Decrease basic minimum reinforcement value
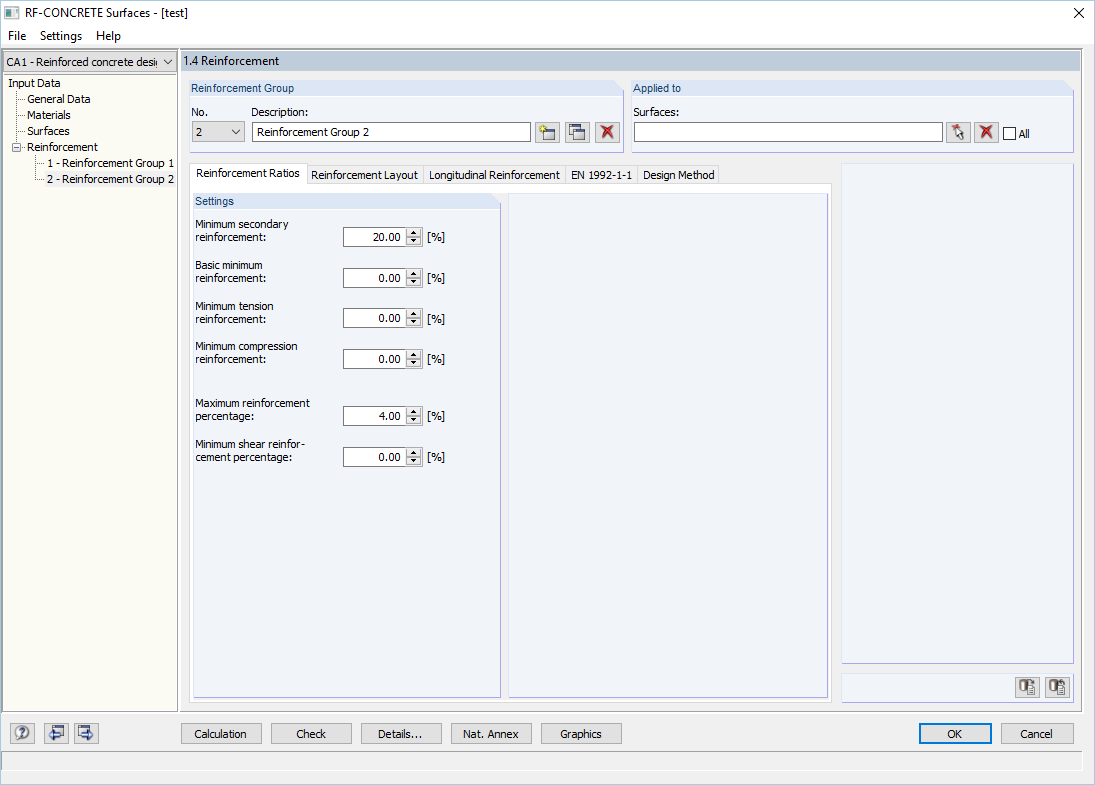This screenshot has height=785, width=1095. (x=414, y=282)
